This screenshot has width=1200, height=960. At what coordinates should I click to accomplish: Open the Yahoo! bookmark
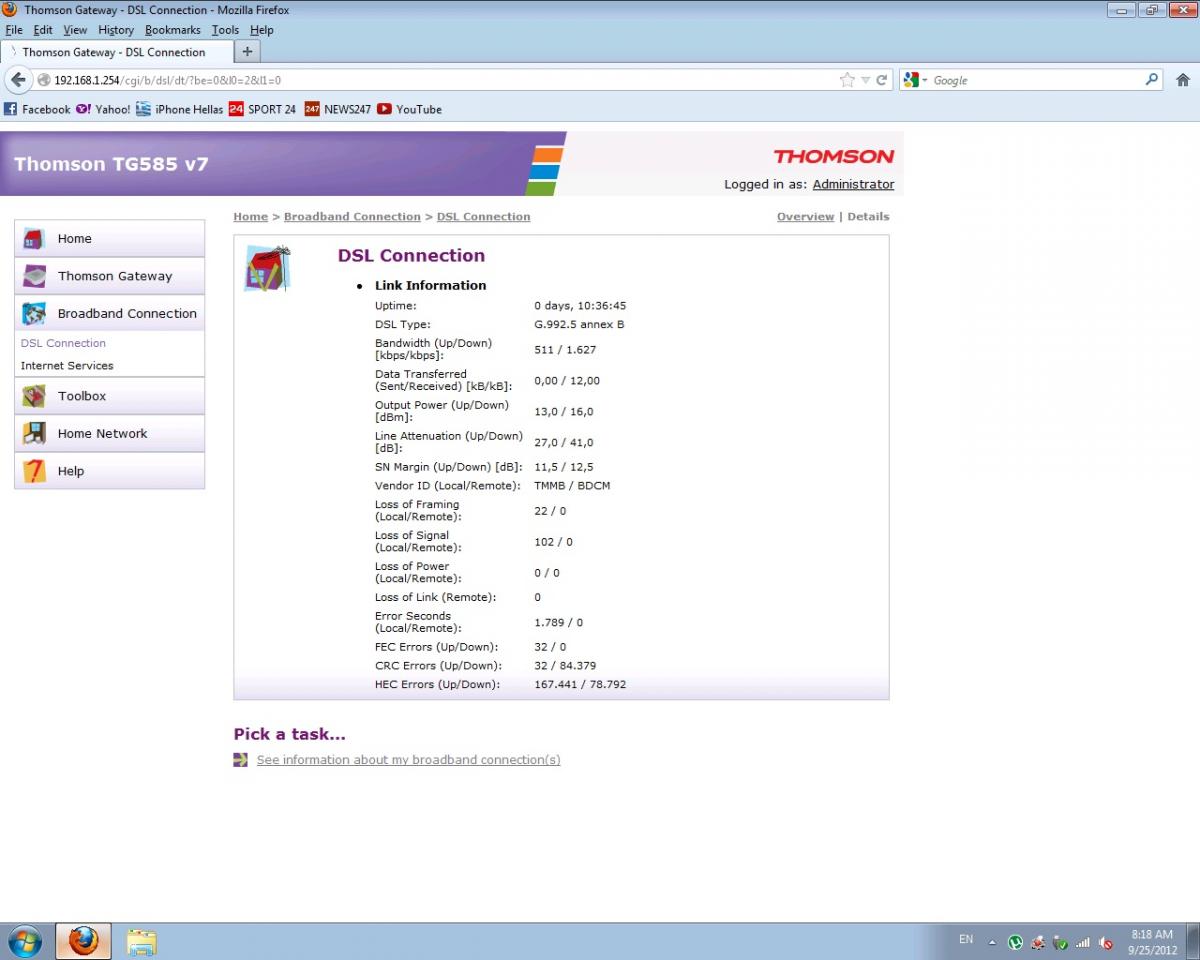103,109
